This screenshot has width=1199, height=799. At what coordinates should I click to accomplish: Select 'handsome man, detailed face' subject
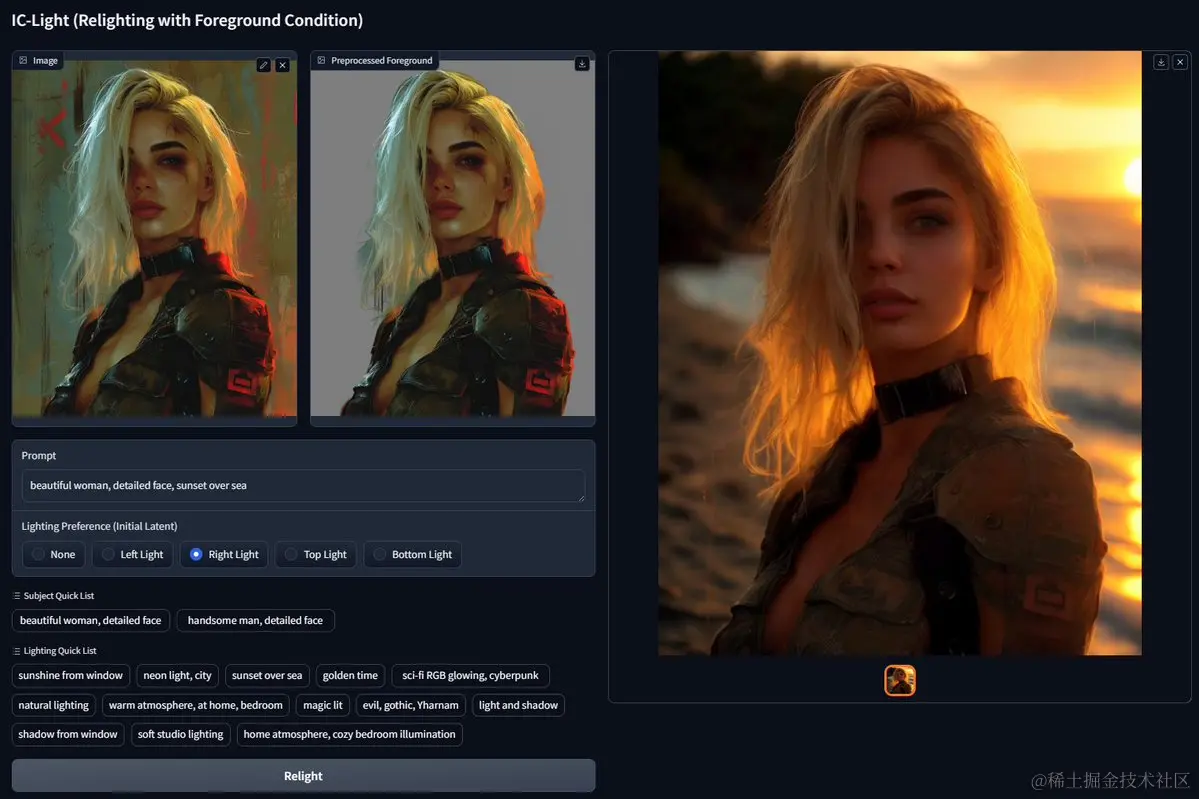255,620
